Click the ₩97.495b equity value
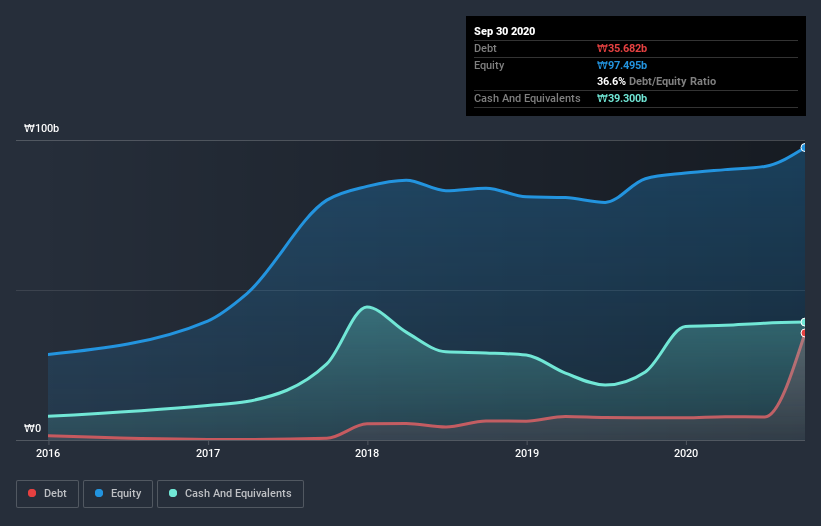Screen dimensions: 821x526 pyautogui.click(x=622, y=65)
